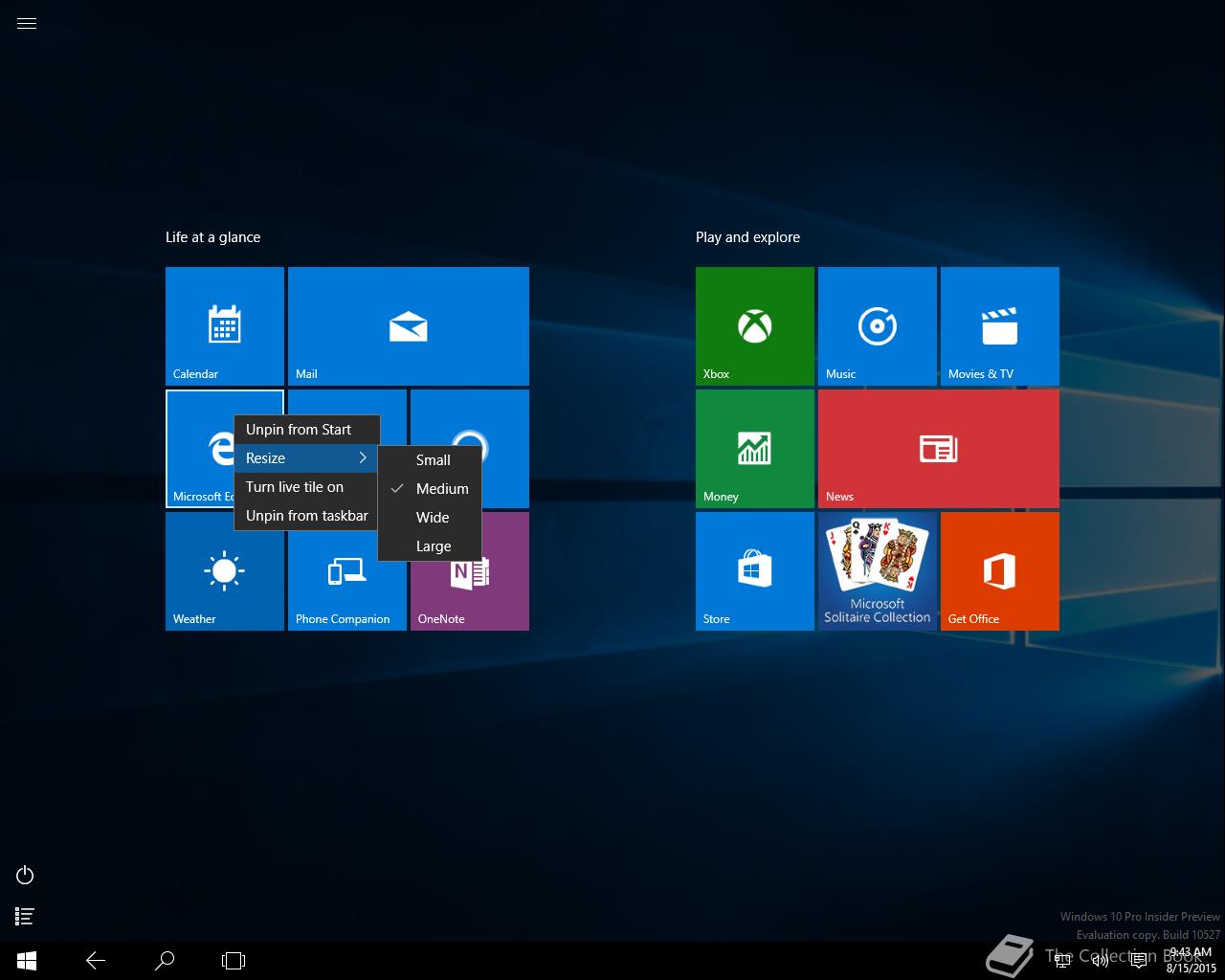
Task: Expand the Resize submenu arrow
Action: tap(363, 458)
